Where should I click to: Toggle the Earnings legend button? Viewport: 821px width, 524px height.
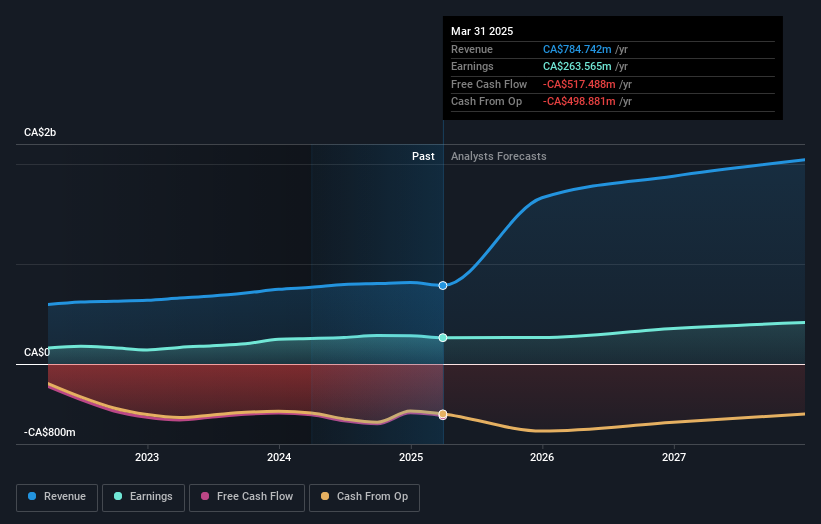click(x=143, y=497)
